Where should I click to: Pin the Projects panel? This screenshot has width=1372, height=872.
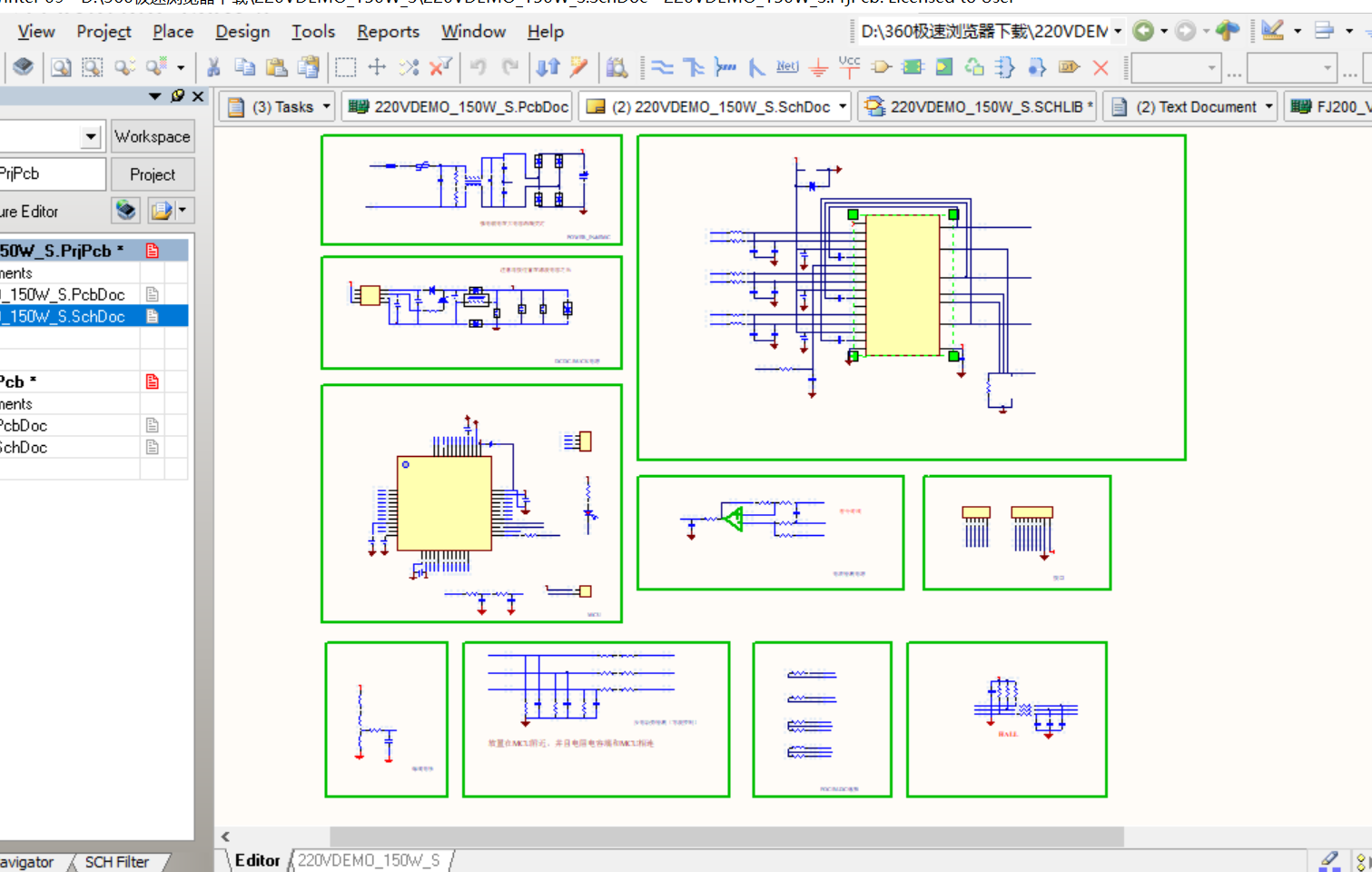(178, 95)
